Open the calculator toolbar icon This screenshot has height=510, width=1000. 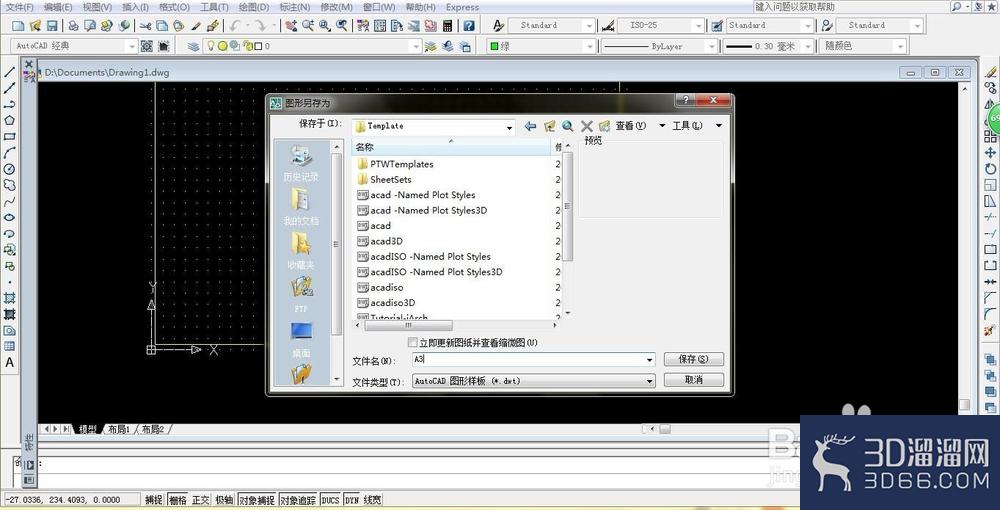[x=448, y=26]
